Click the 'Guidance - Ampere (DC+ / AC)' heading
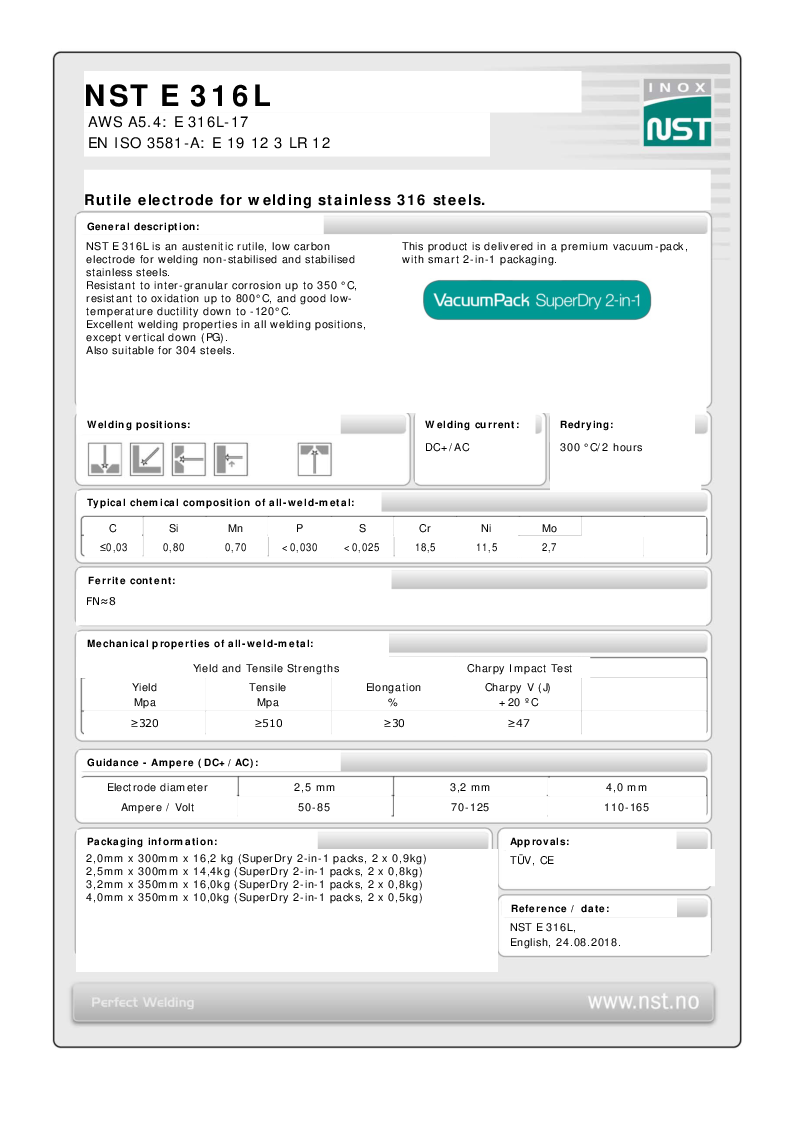The image size is (794, 1123). pyautogui.click(x=173, y=763)
